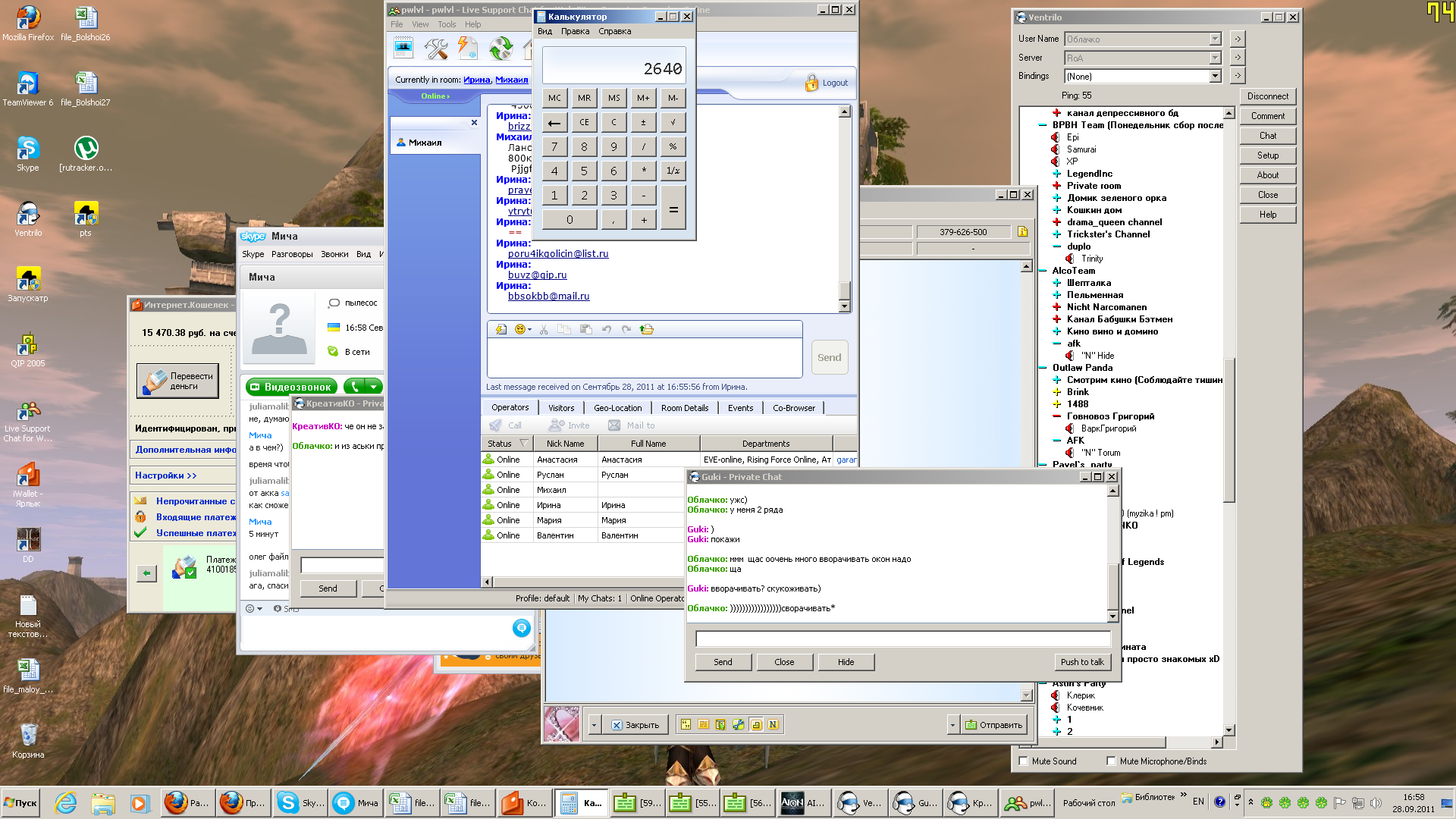Viewport: 1456px width, 819px height.
Task: Click the N icon in QIP chat toolbar
Action: (773, 725)
